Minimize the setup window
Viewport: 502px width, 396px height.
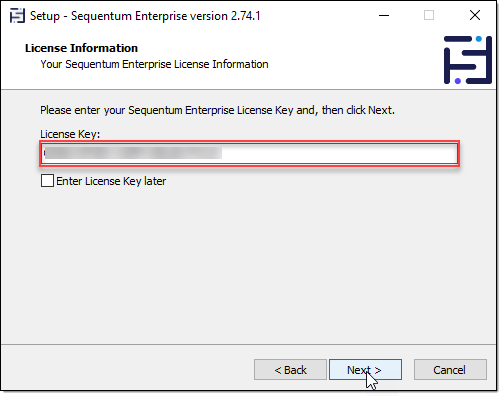[384, 15]
